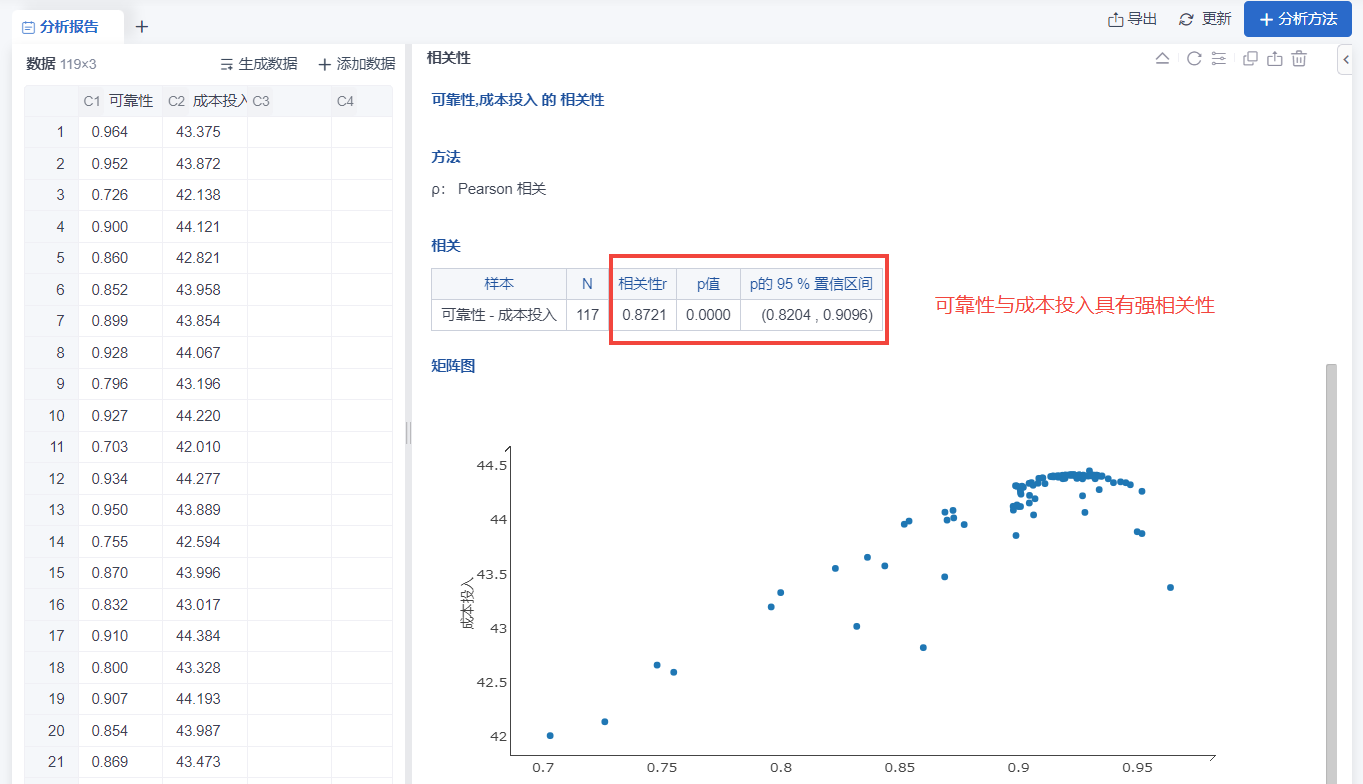Select the C1 可靠性 column header

click(x=119, y=101)
